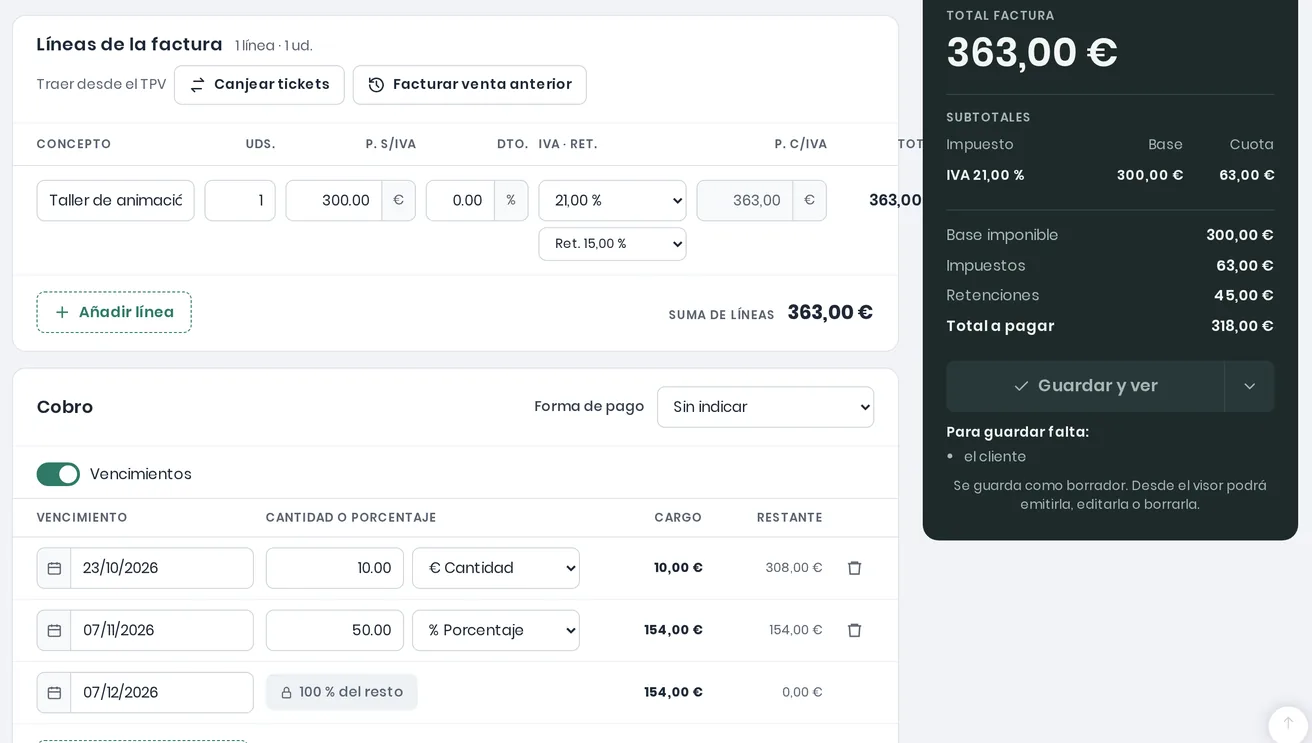Click the price without IVA field 300.00
This screenshot has width=1312, height=743.
click(334, 200)
